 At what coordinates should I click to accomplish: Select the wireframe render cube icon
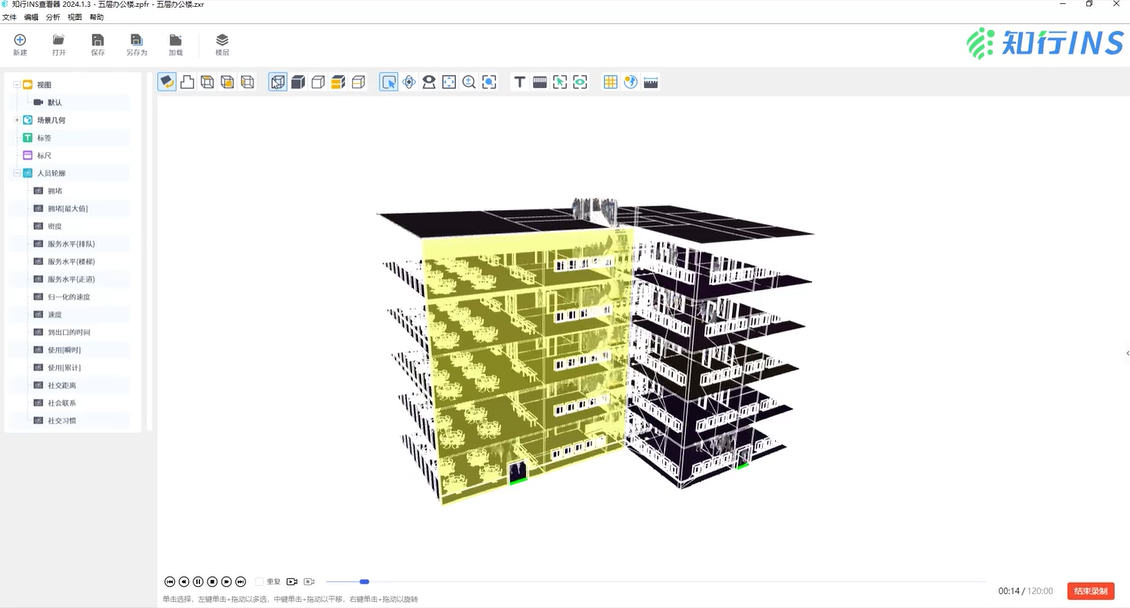tap(277, 82)
